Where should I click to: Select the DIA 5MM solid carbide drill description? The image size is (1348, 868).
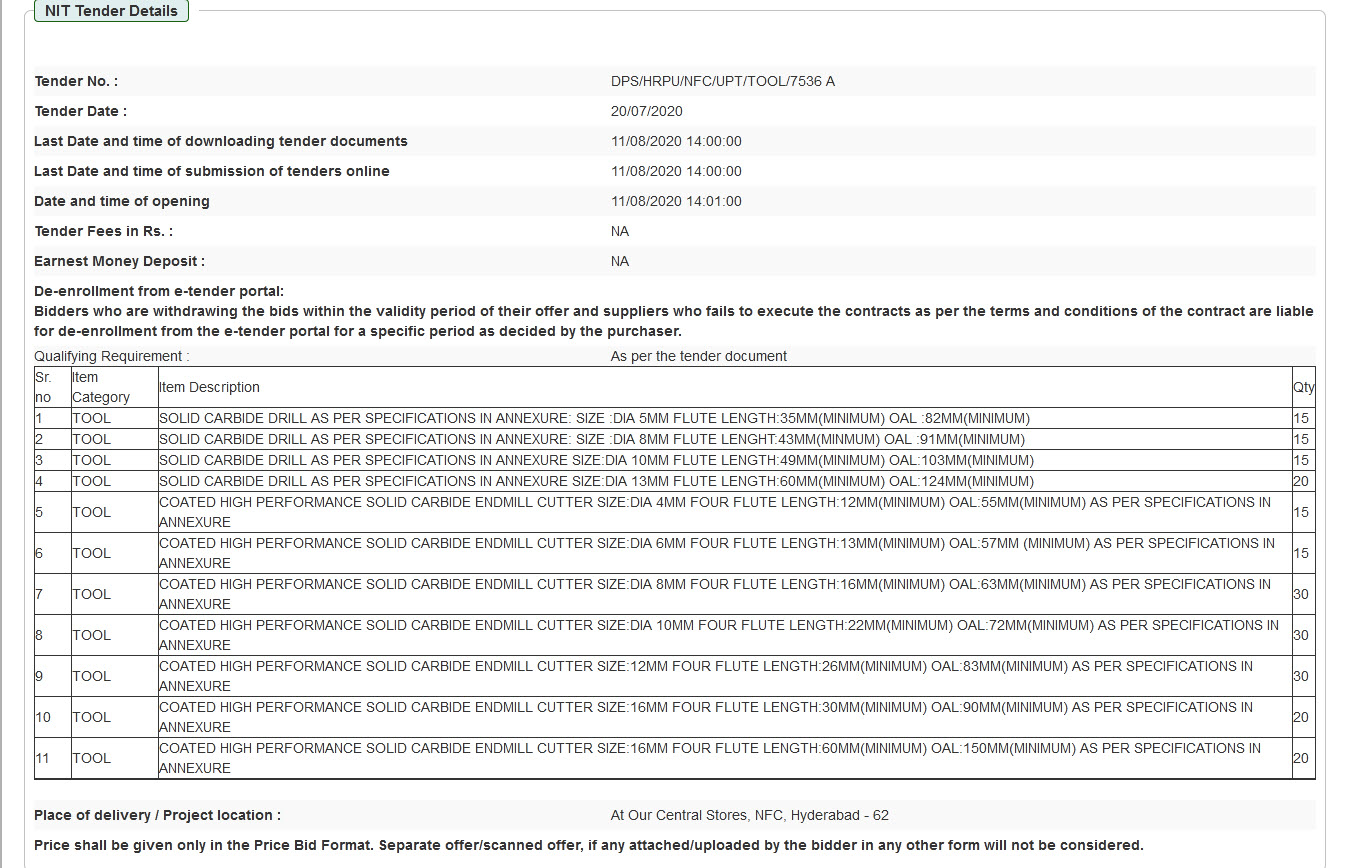[x=594, y=418]
